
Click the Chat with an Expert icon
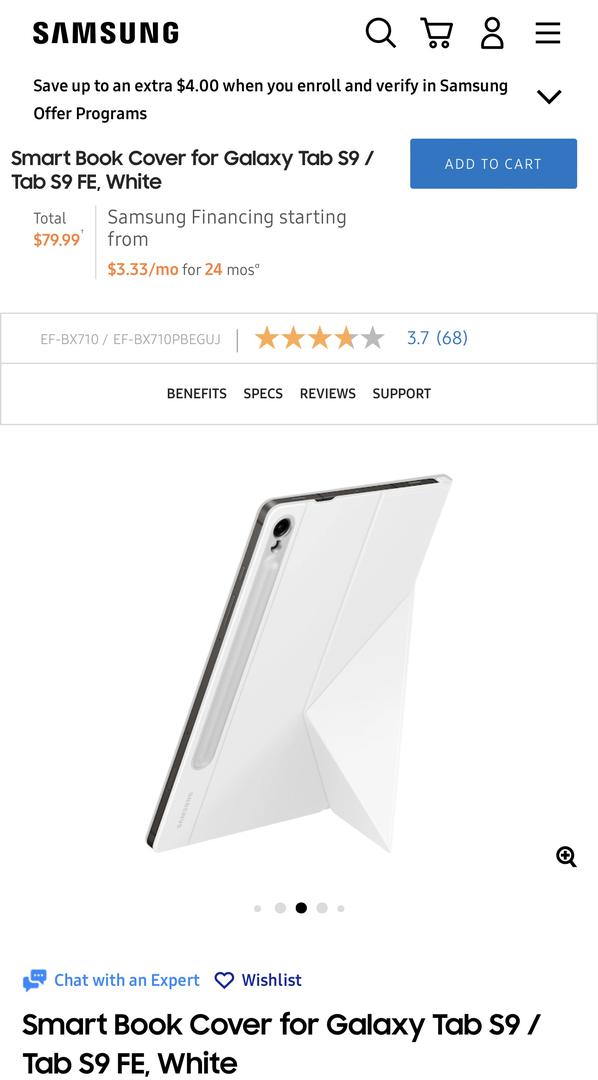coord(34,980)
